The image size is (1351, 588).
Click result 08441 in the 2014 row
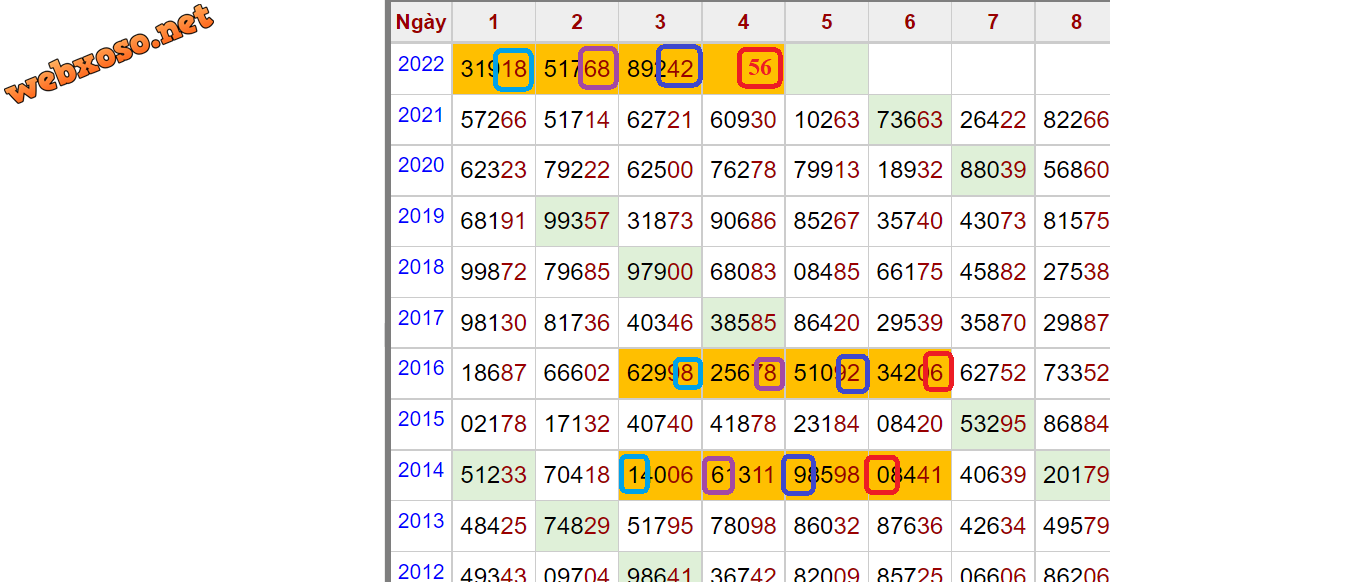[x=909, y=476]
